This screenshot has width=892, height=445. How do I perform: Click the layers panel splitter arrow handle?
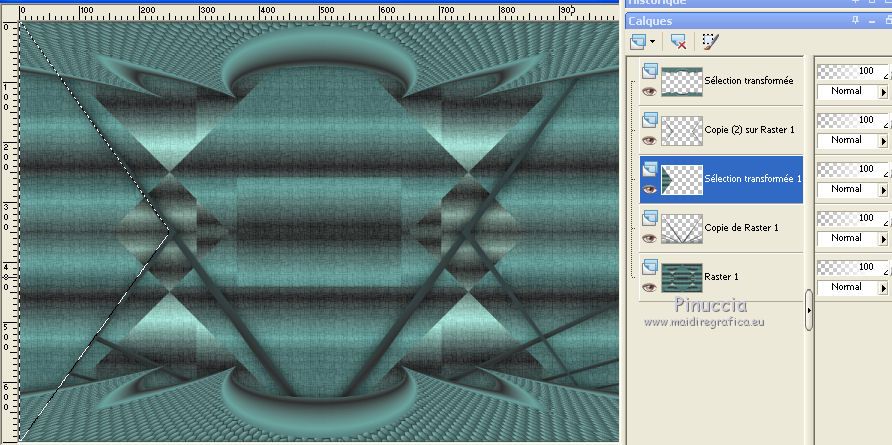pos(809,311)
